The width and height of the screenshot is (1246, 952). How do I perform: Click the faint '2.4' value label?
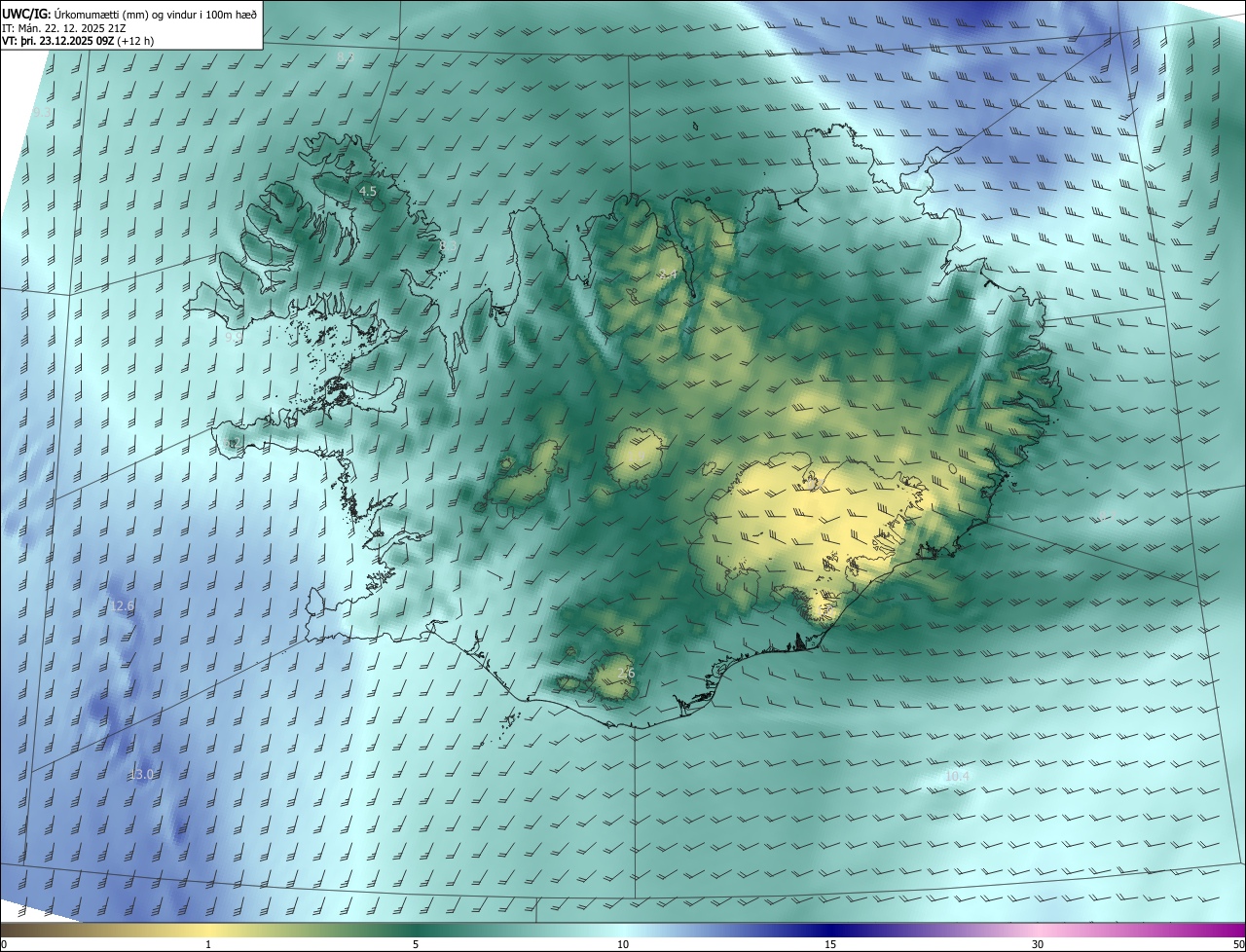pos(668,274)
